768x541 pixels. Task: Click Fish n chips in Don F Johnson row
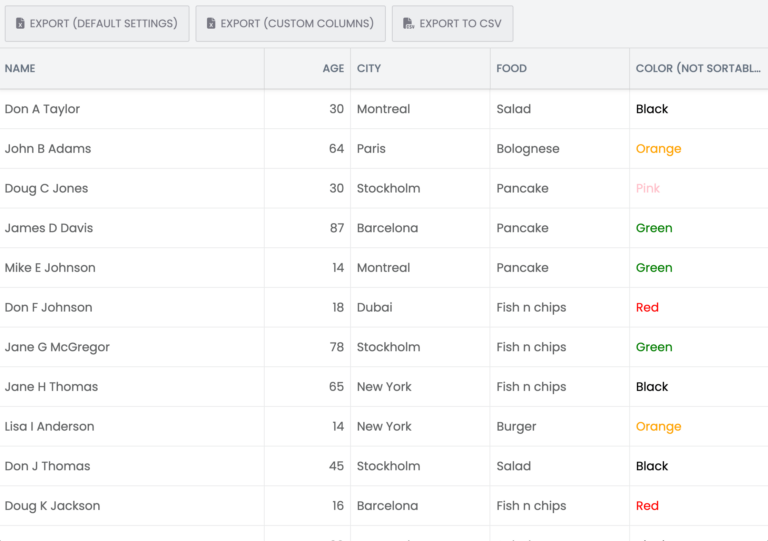pos(531,307)
